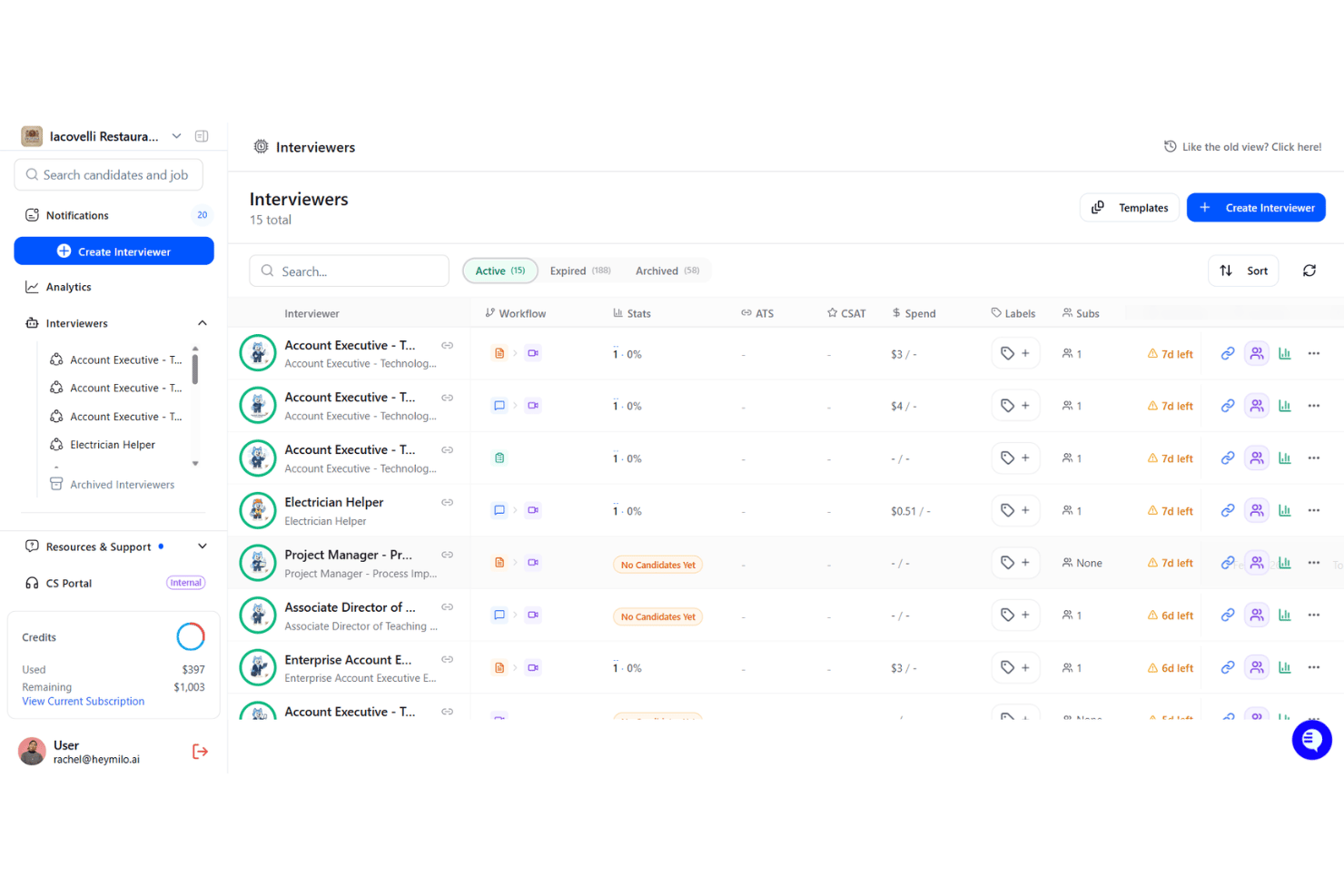Toggle the sidebar collapse icon

tap(202, 136)
